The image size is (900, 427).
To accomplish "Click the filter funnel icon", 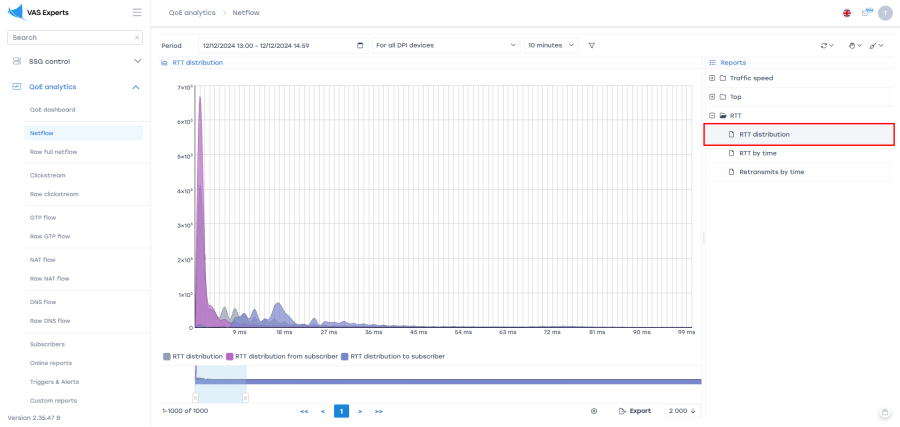I will 591,45.
